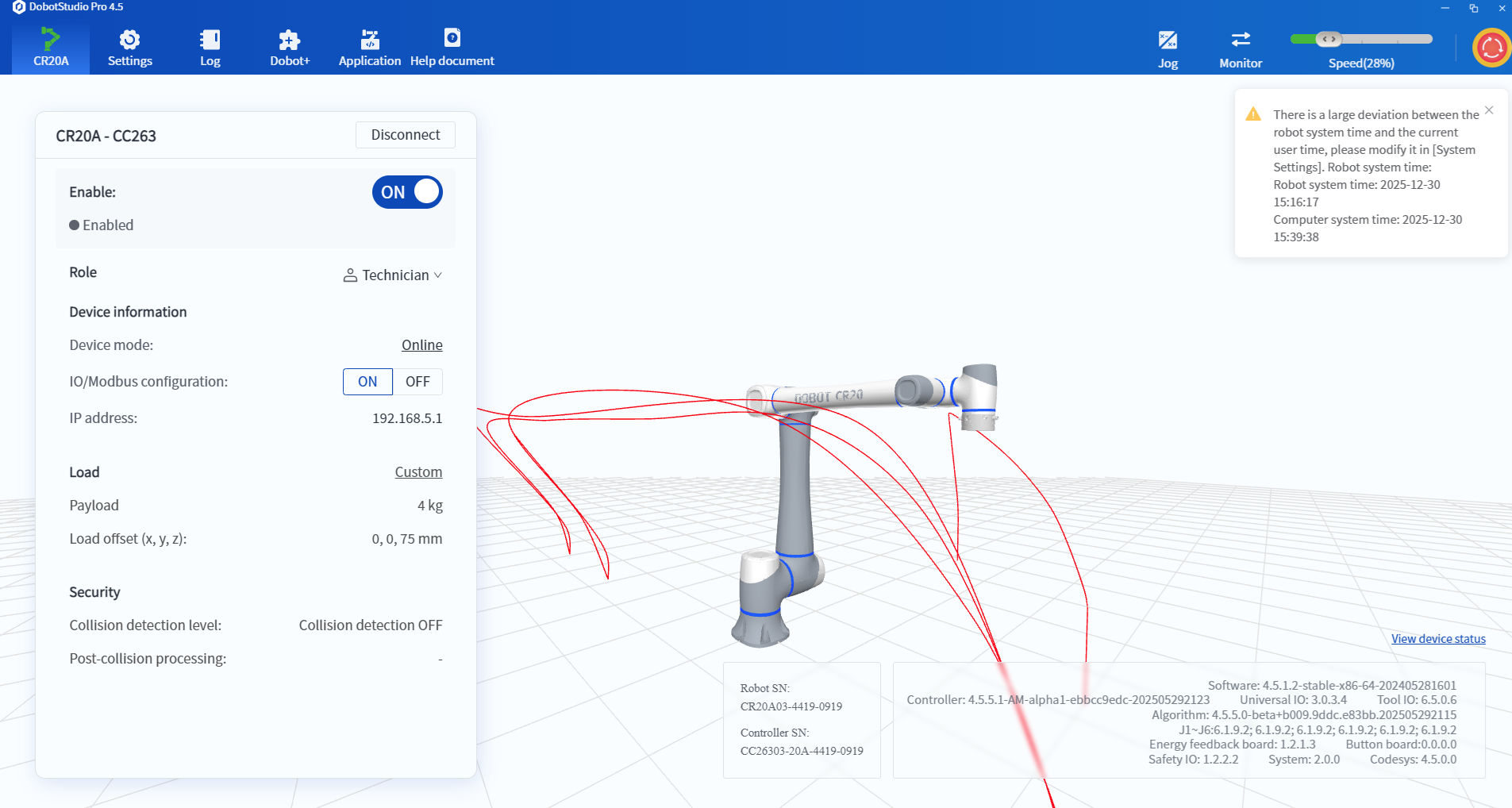Click the System: 2.0.0 text

coord(1304,760)
